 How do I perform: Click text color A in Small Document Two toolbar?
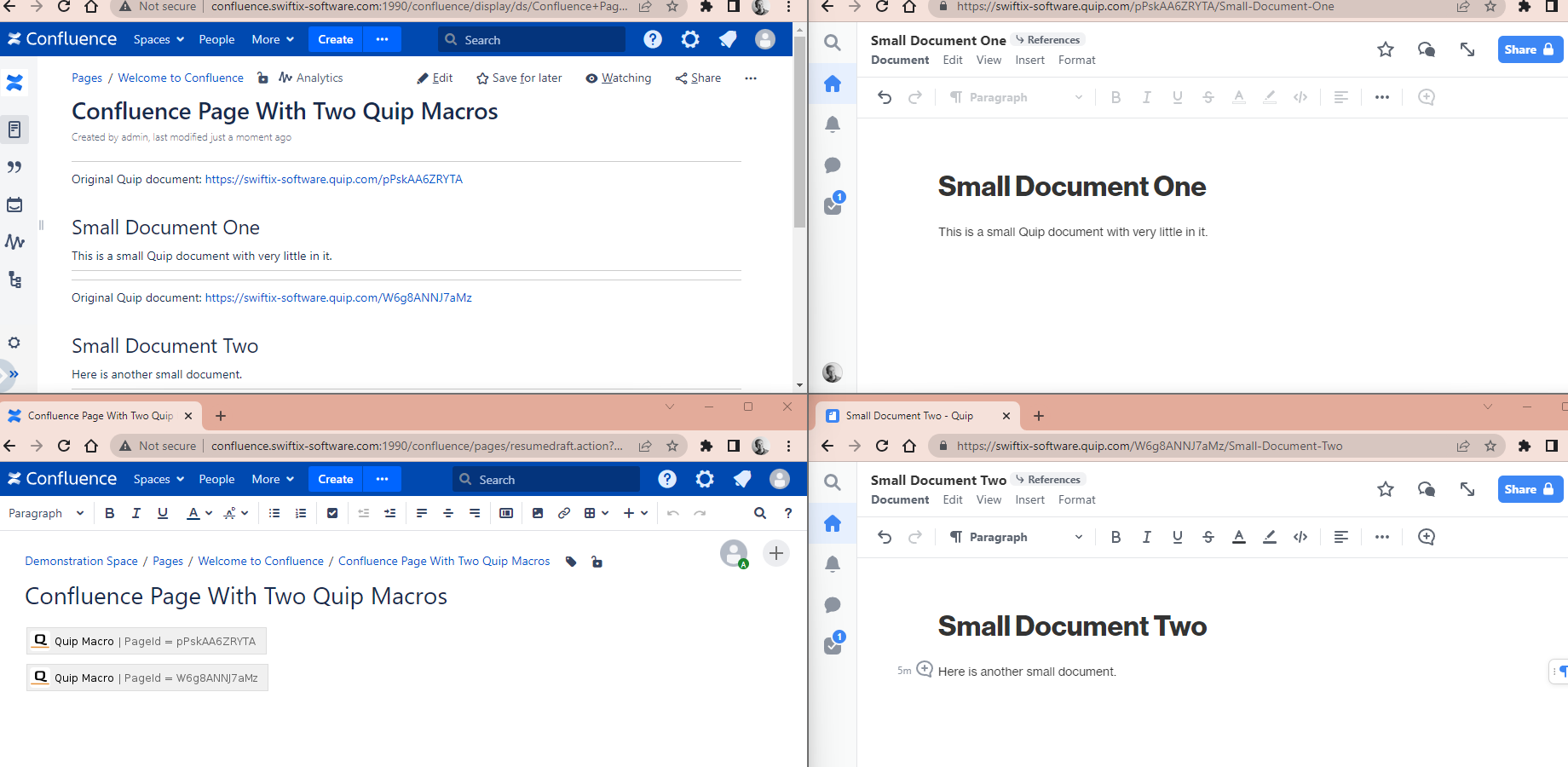(x=1239, y=537)
